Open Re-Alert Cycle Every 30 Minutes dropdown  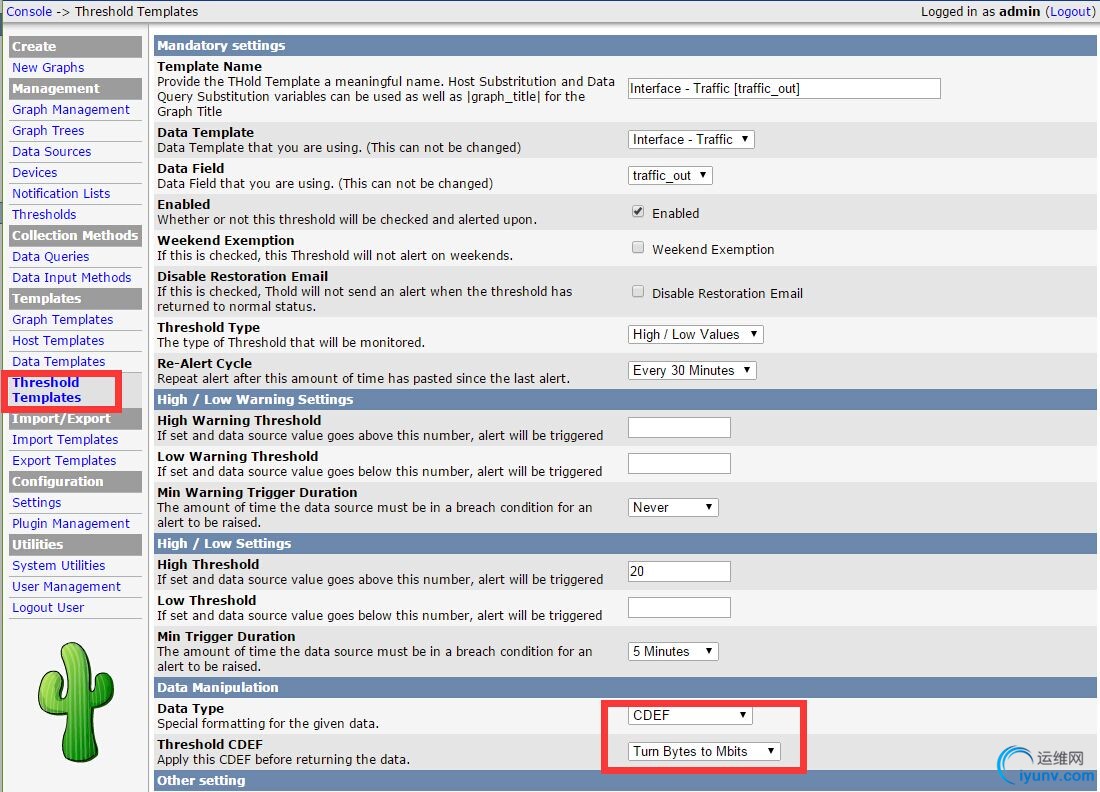[692, 370]
